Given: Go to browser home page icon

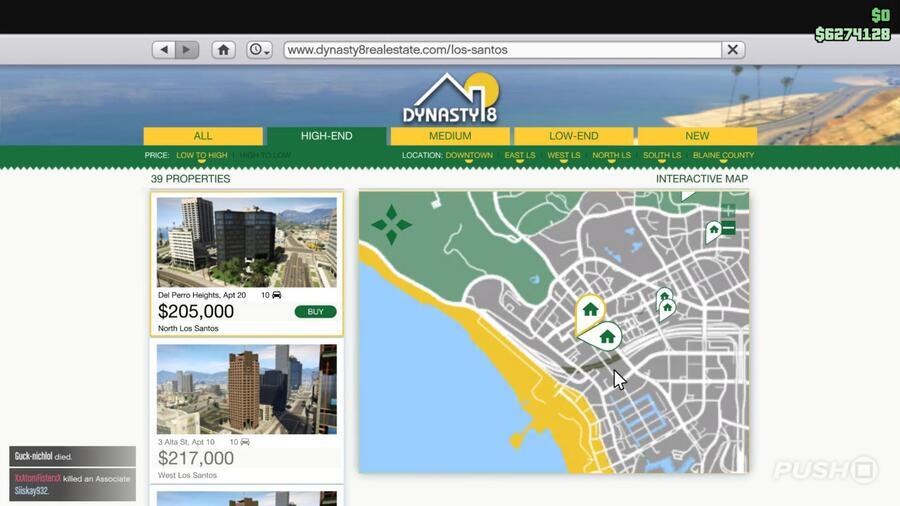Looking at the screenshot, I should (223, 50).
